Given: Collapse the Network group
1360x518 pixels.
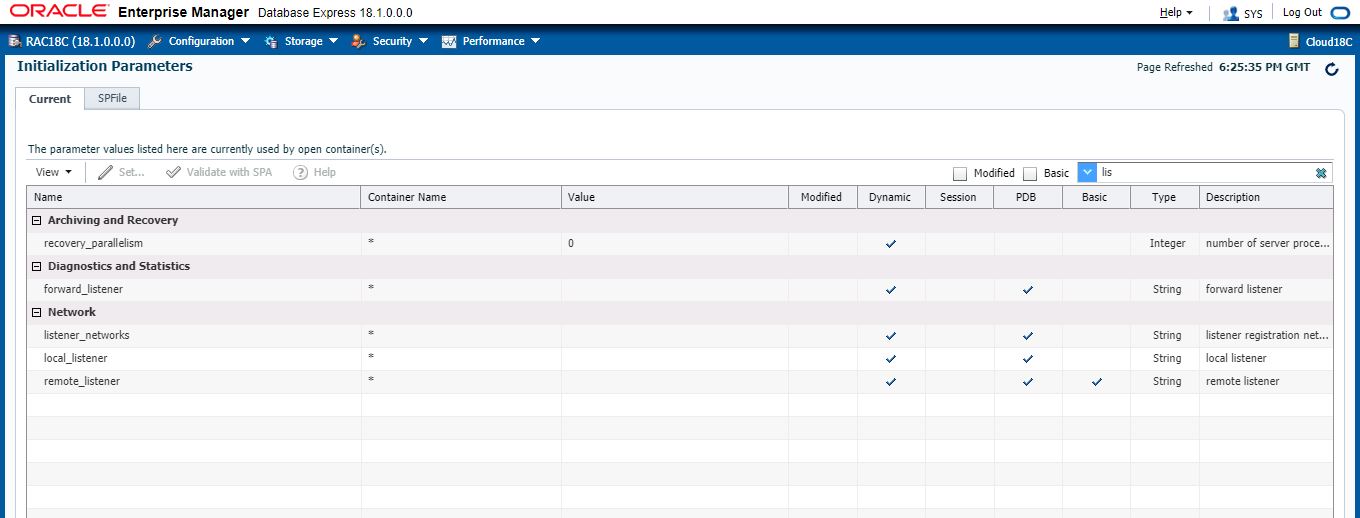Looking at the screenshot, I should coord(37,312).
